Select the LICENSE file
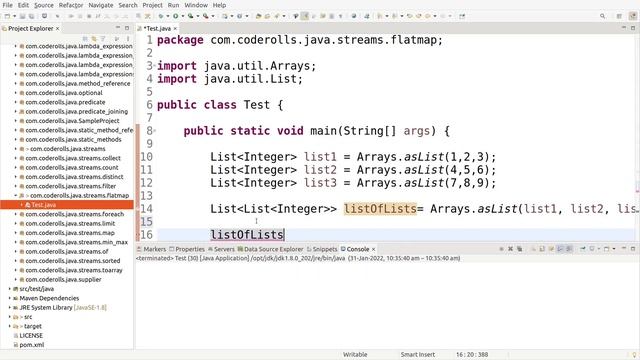 click(x=31, y=336)
